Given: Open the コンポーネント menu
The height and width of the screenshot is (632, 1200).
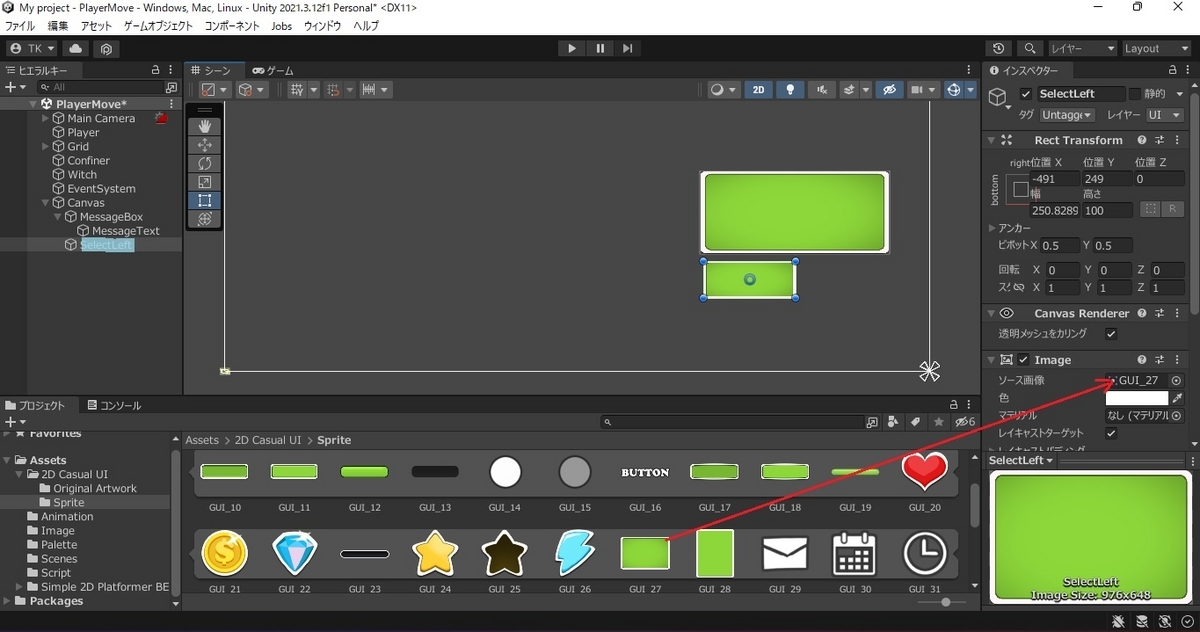Looking at the screenshot, I should tap(234, 26).
